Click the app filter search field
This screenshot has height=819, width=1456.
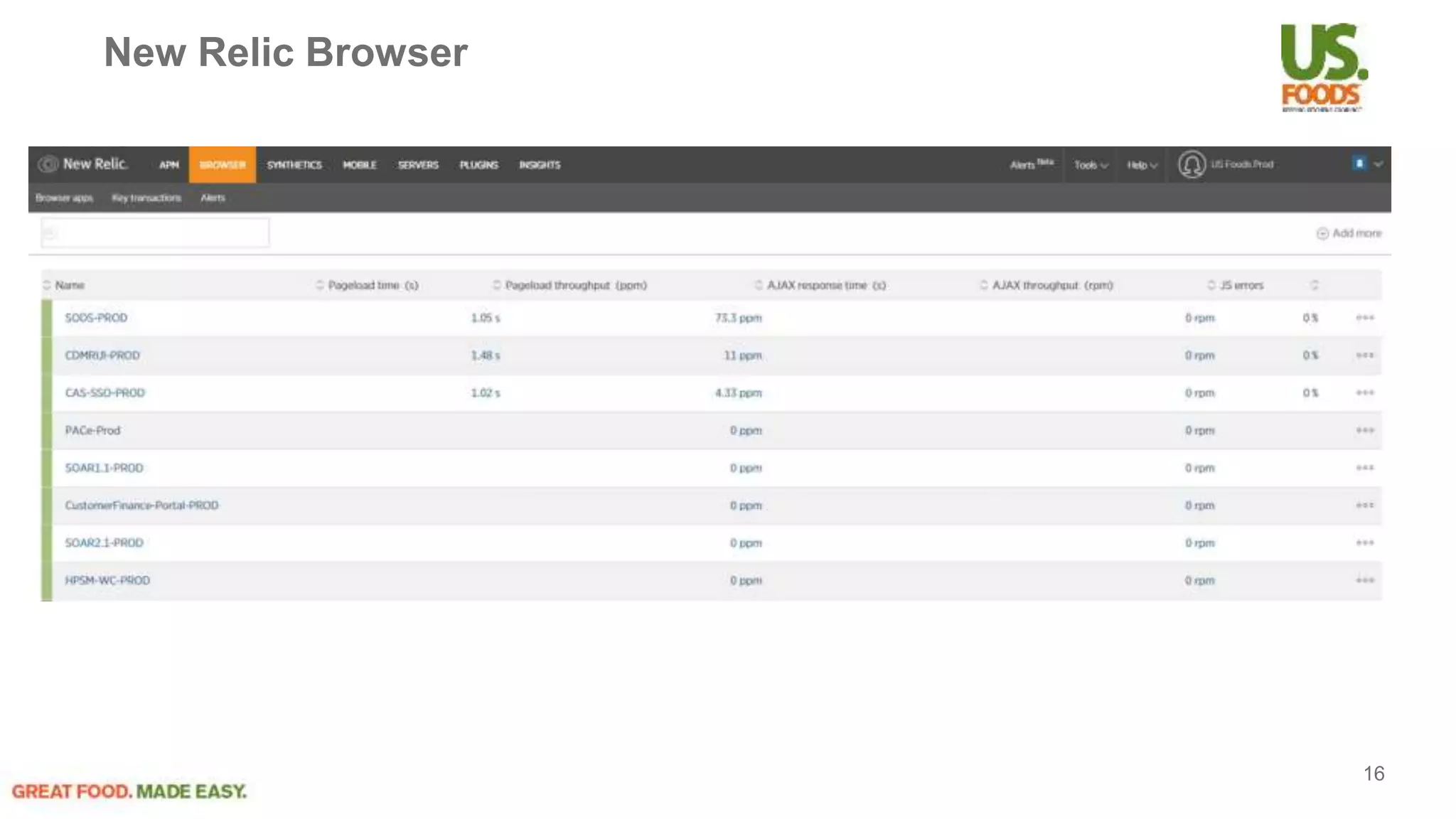point(155,232)
